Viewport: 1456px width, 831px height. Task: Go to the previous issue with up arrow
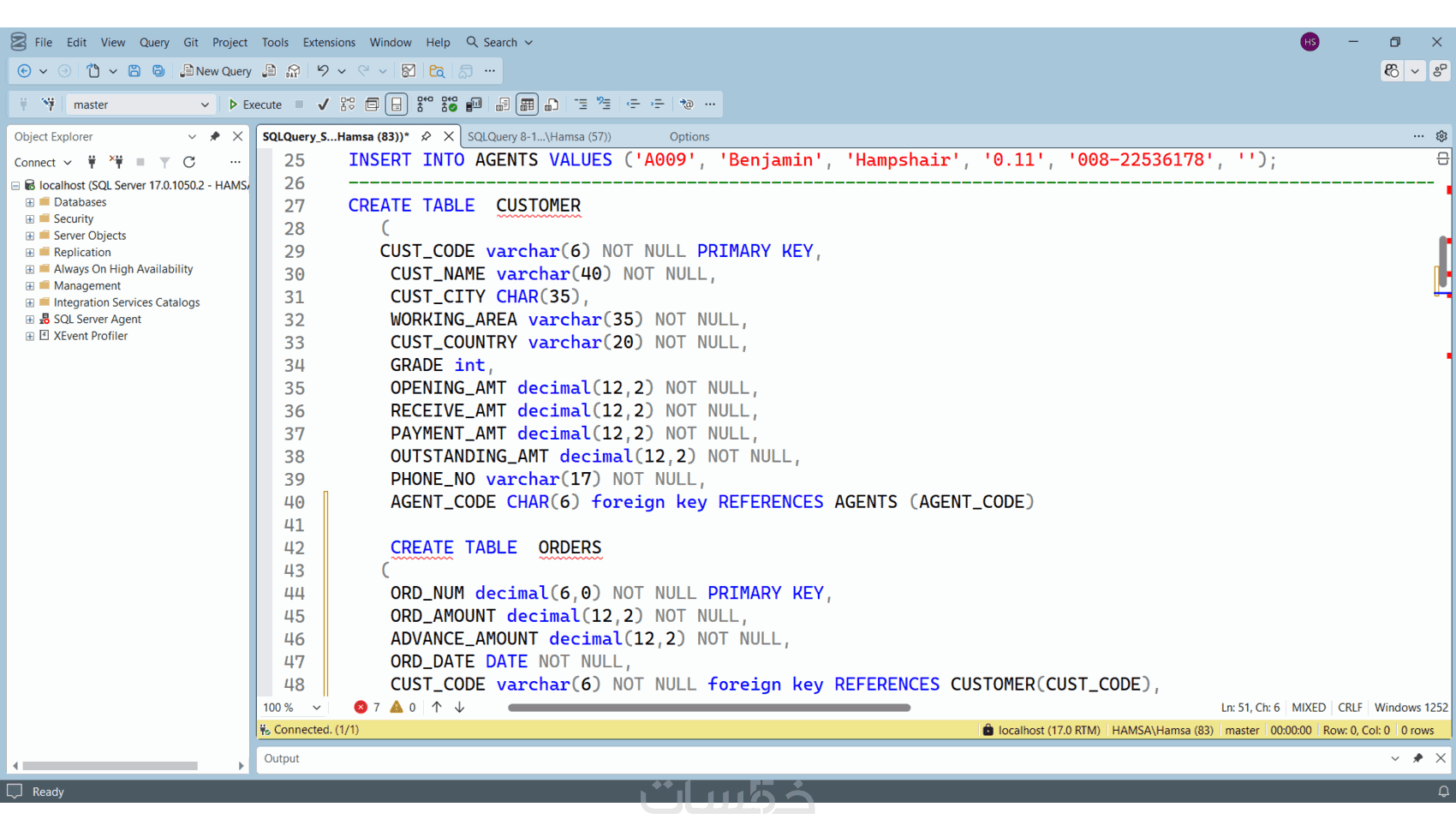tap(437, 708)
